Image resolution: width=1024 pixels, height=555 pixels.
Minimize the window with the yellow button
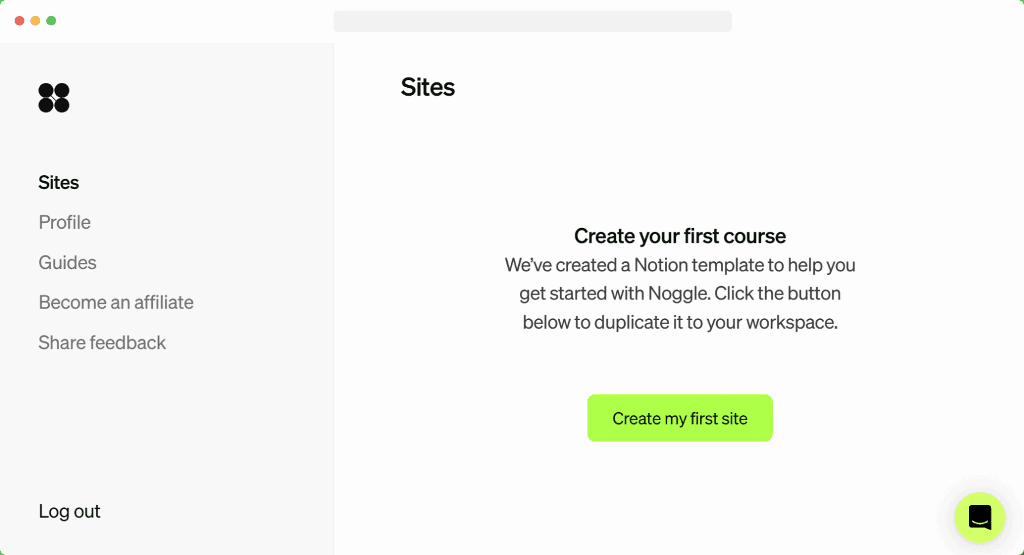[x=35, y=21]
